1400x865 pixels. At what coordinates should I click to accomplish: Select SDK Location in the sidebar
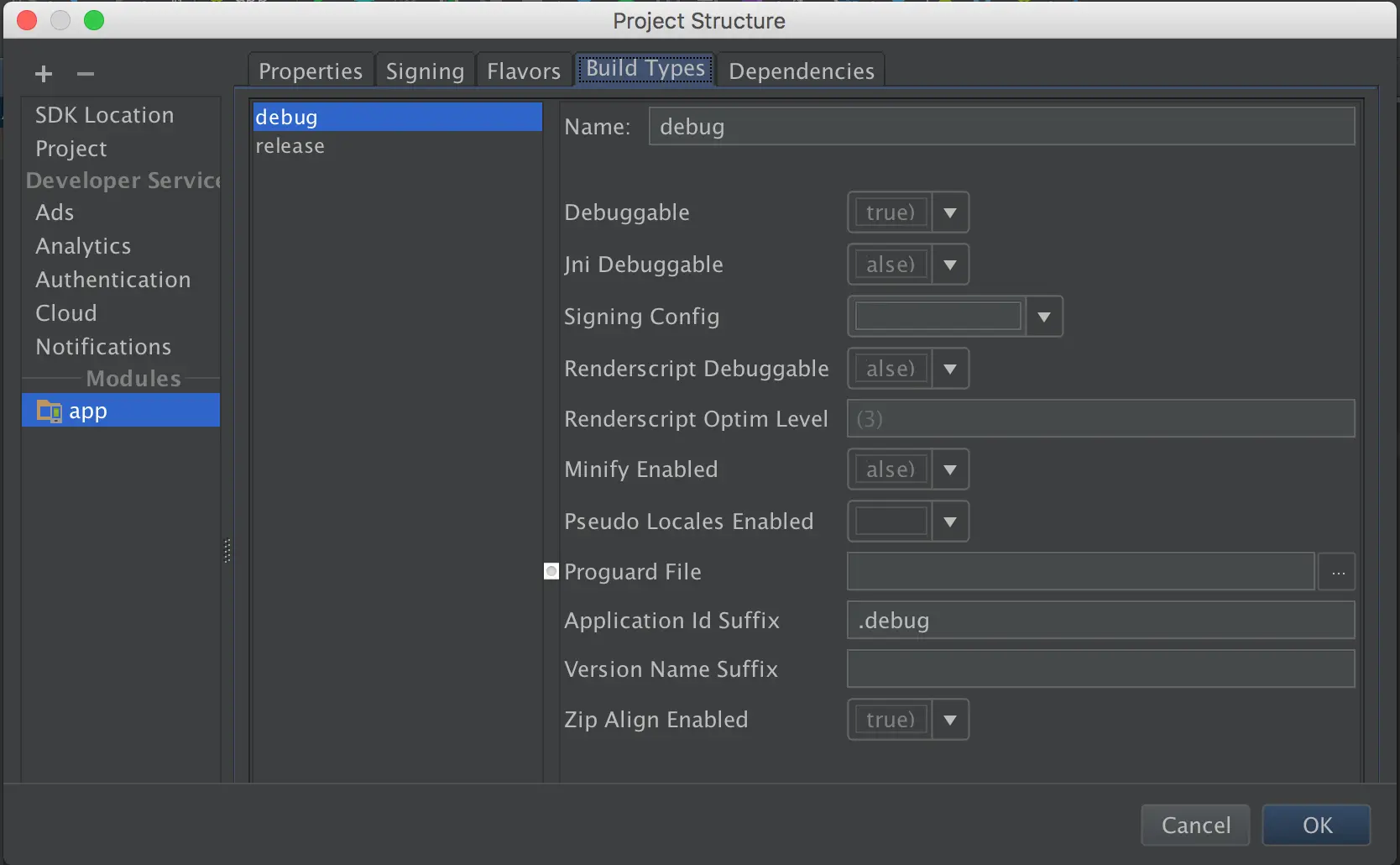click(x=104, y=115)
